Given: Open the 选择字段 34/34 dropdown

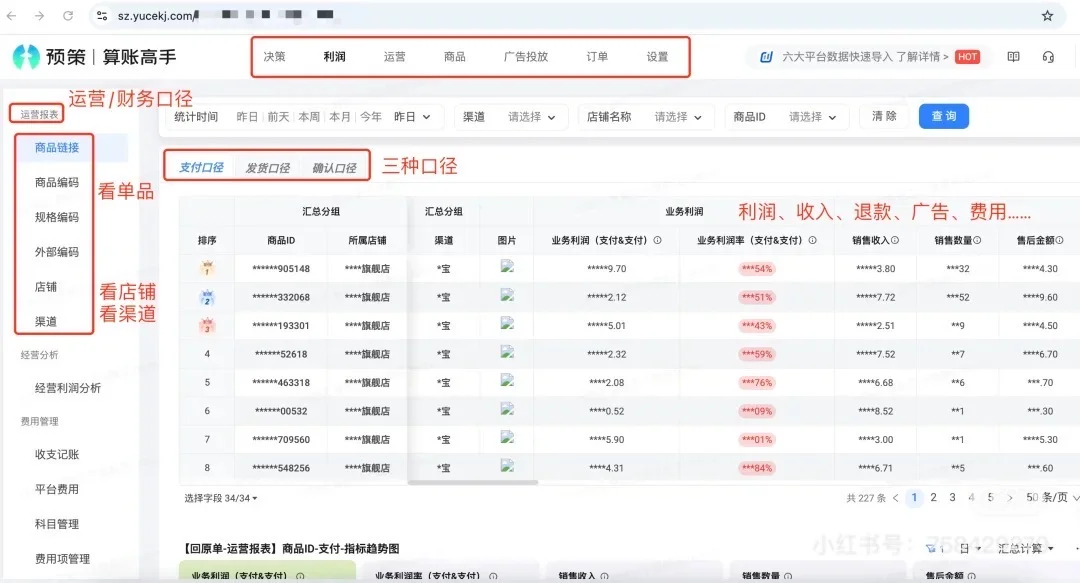Looking at the screenshot, I should (x=220, y=498).
